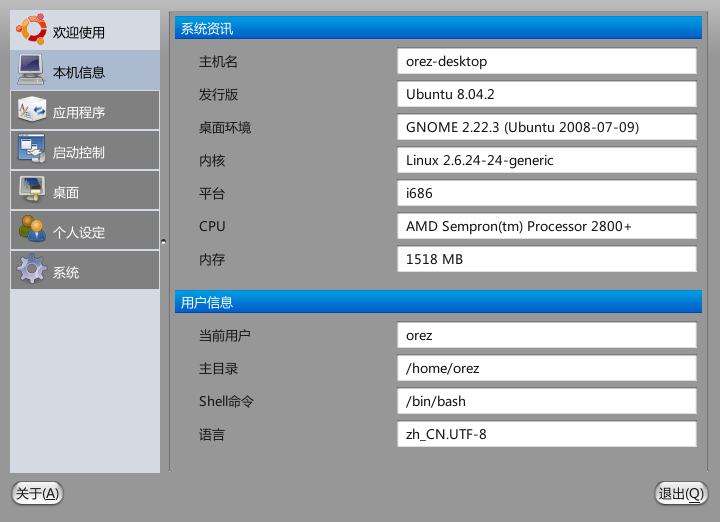Click the 桌面环境 label
The height and width of the screenshot is (522, 720).
[225, 128]
